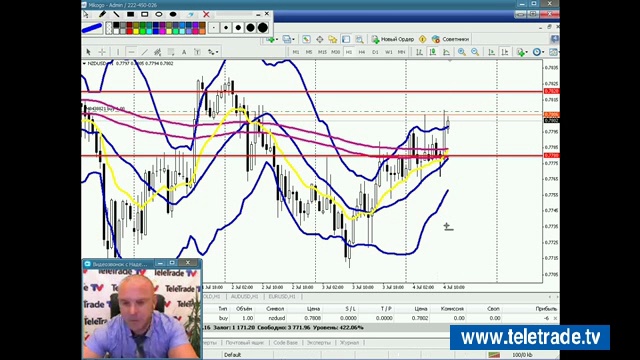Click the eraser tool in Mikogo toolbar

point(191,15)
